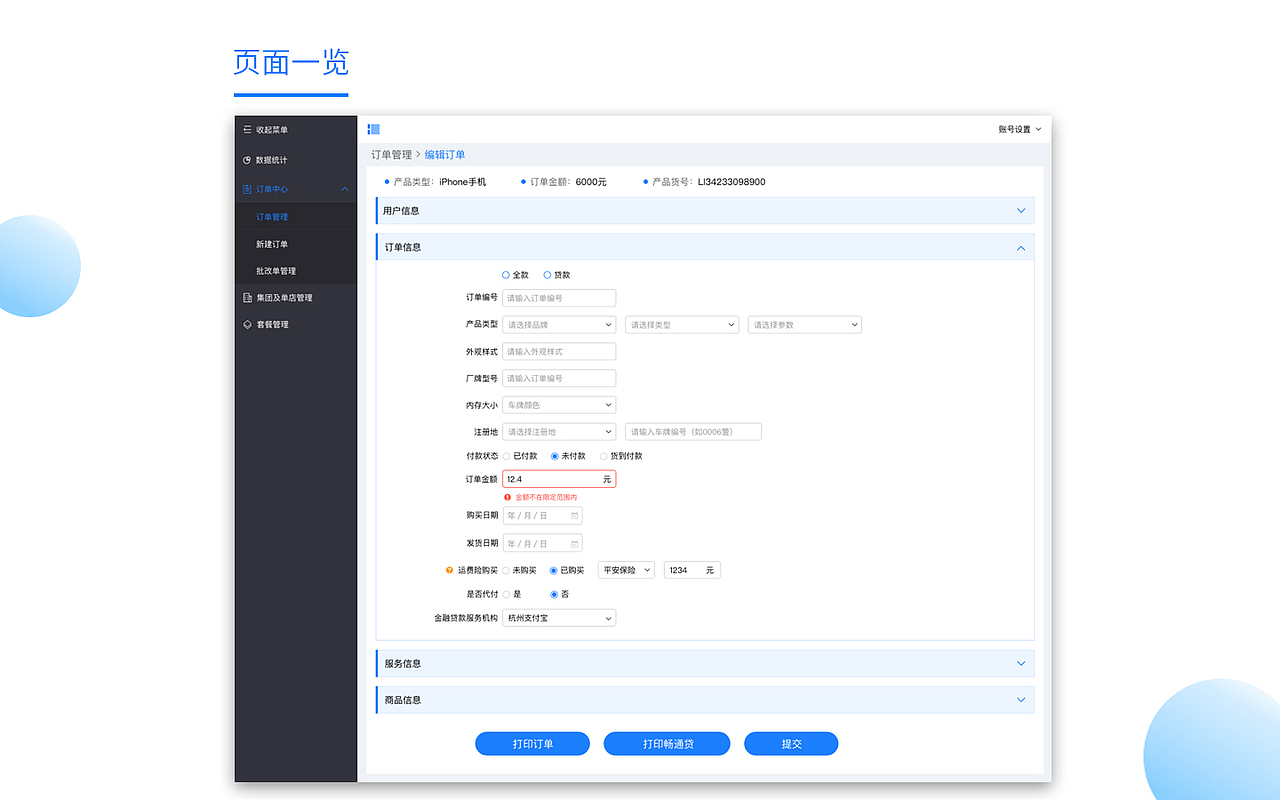Click the 打印订单 button
Screen dimensions: 1280x800
pyautogui.click(x=532, y=744)
